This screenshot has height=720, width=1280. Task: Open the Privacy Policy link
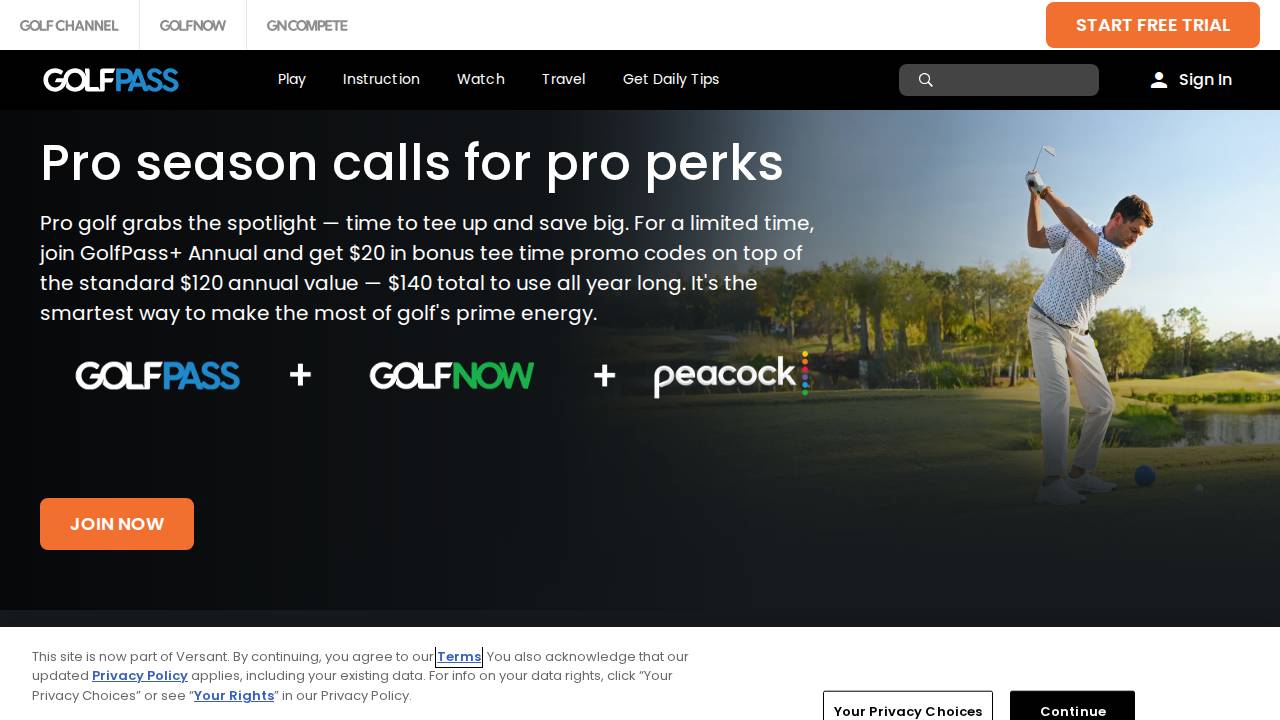point(140,676)
